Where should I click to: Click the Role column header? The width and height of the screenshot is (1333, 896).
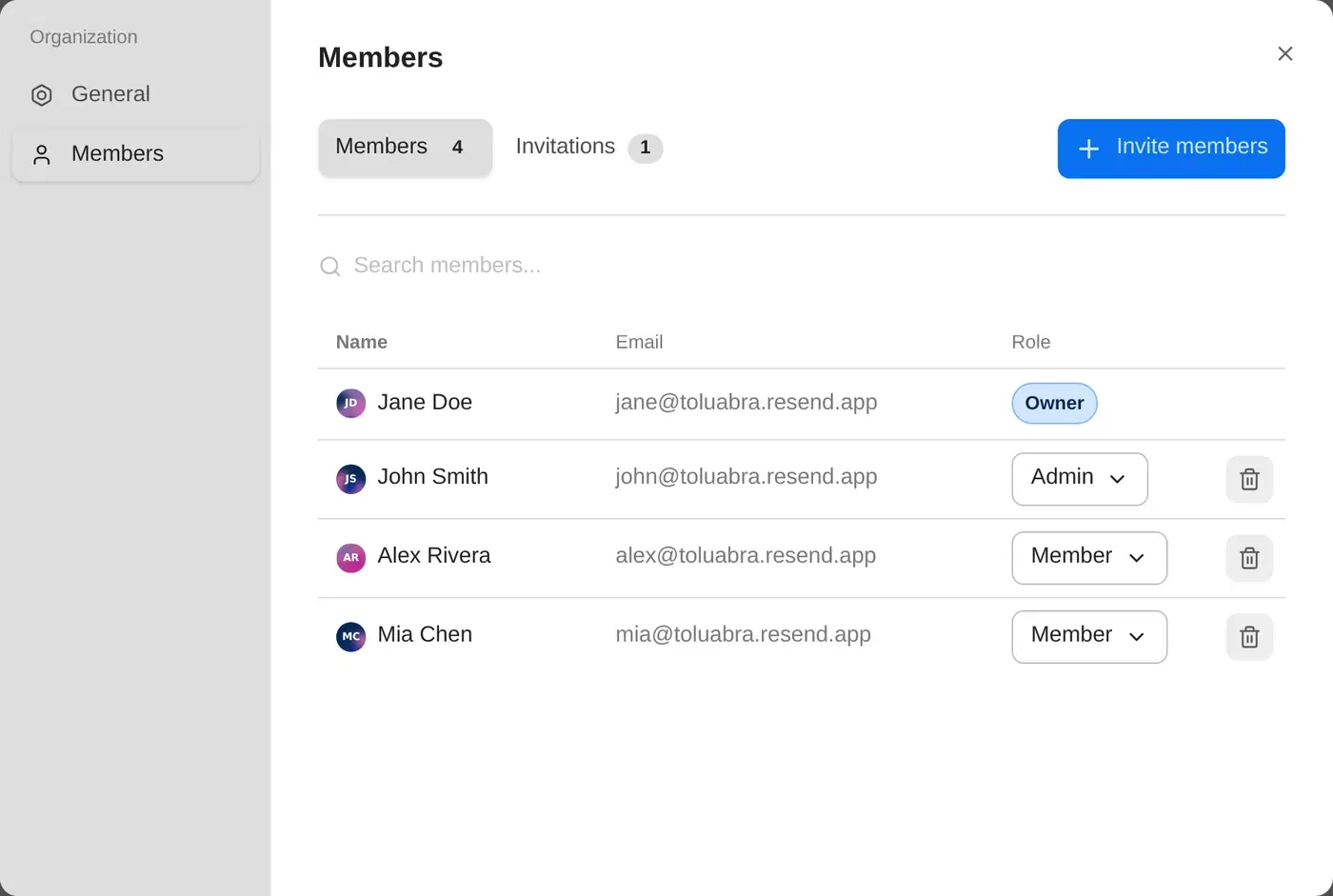pos(1030,342)
